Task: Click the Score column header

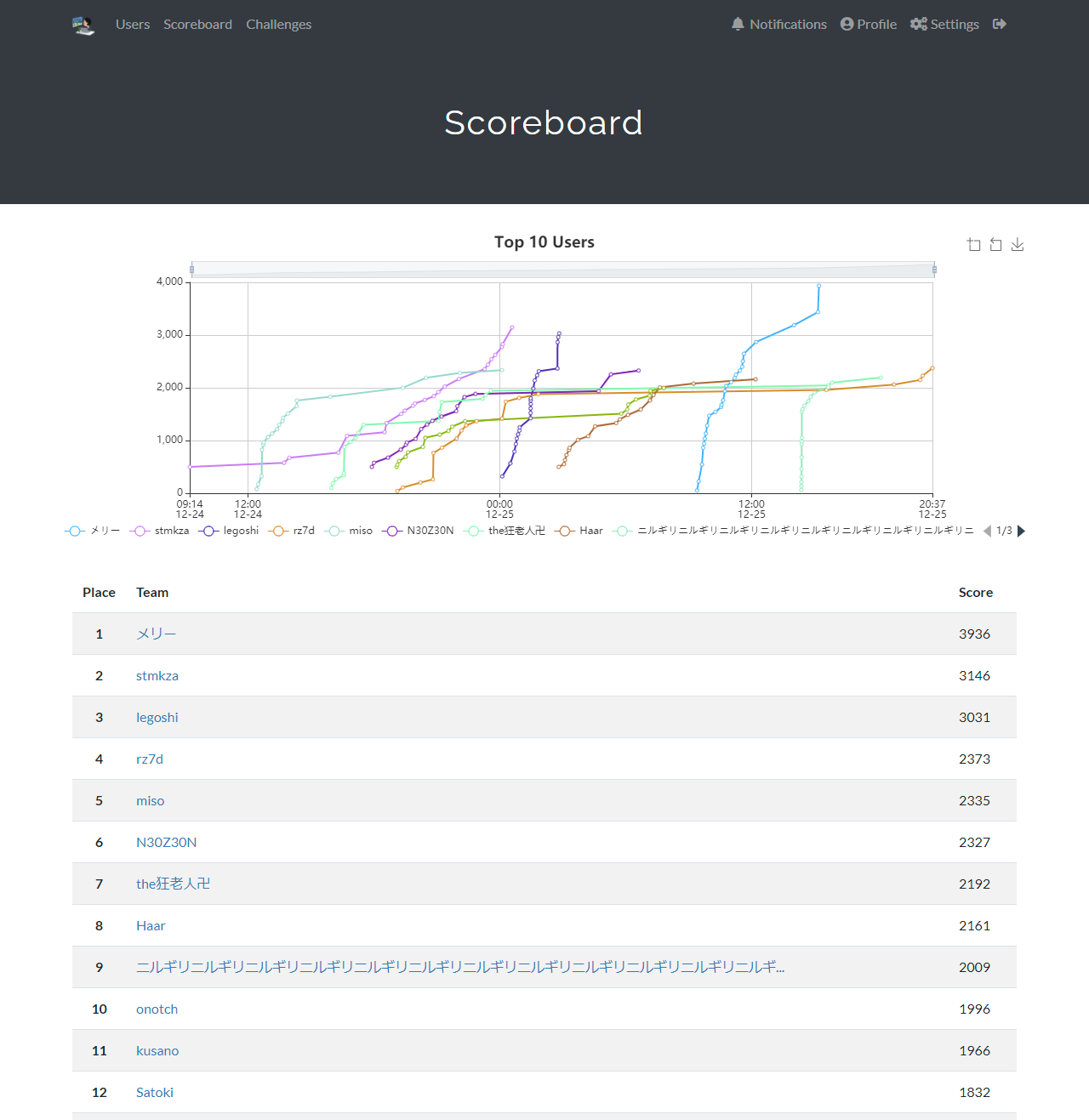Action: click(975, 592)
